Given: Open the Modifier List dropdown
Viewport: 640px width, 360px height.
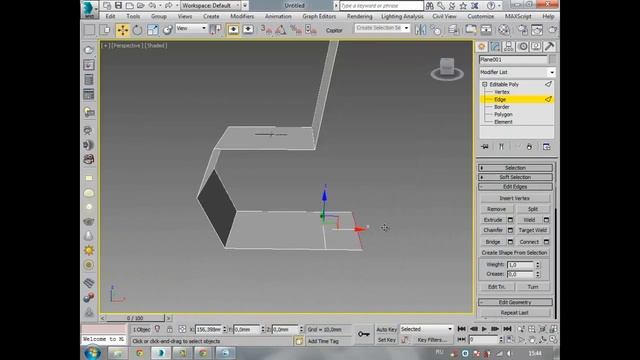Looking at the screenshot, I should tap(517, 72).
